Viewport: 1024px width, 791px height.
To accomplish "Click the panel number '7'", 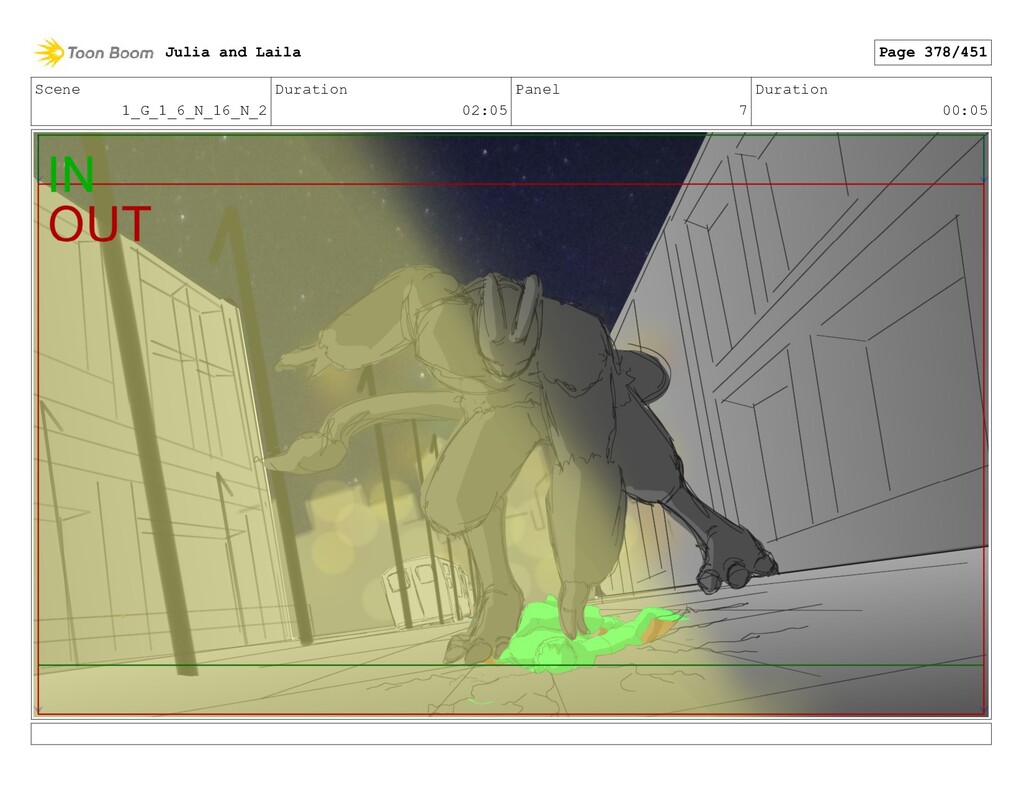I will pyautogui.click(x=743, y=110).
